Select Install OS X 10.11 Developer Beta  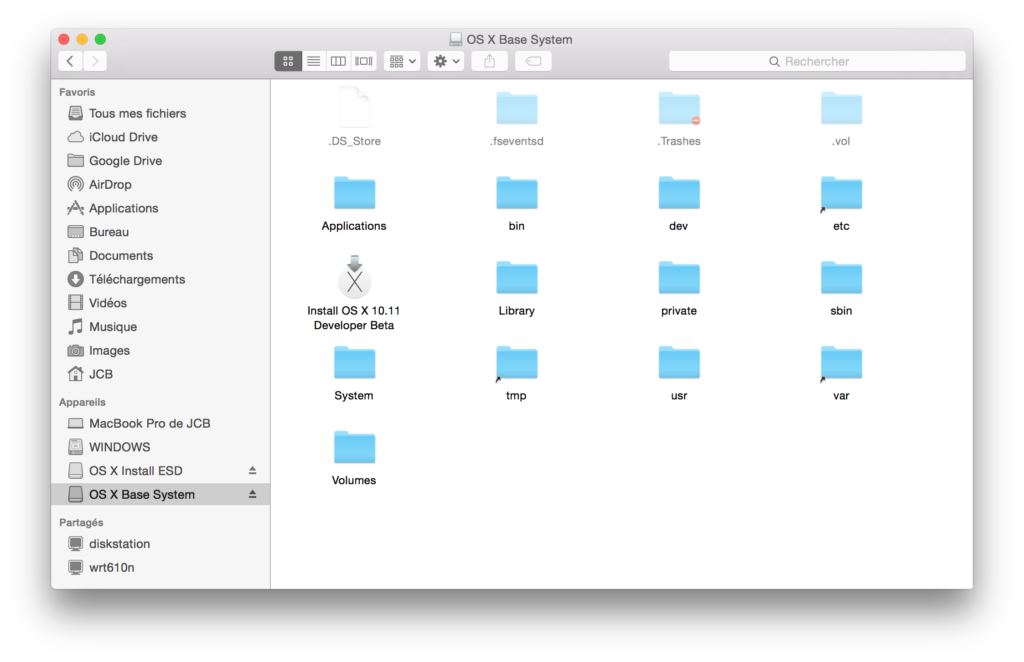(355, 277)
